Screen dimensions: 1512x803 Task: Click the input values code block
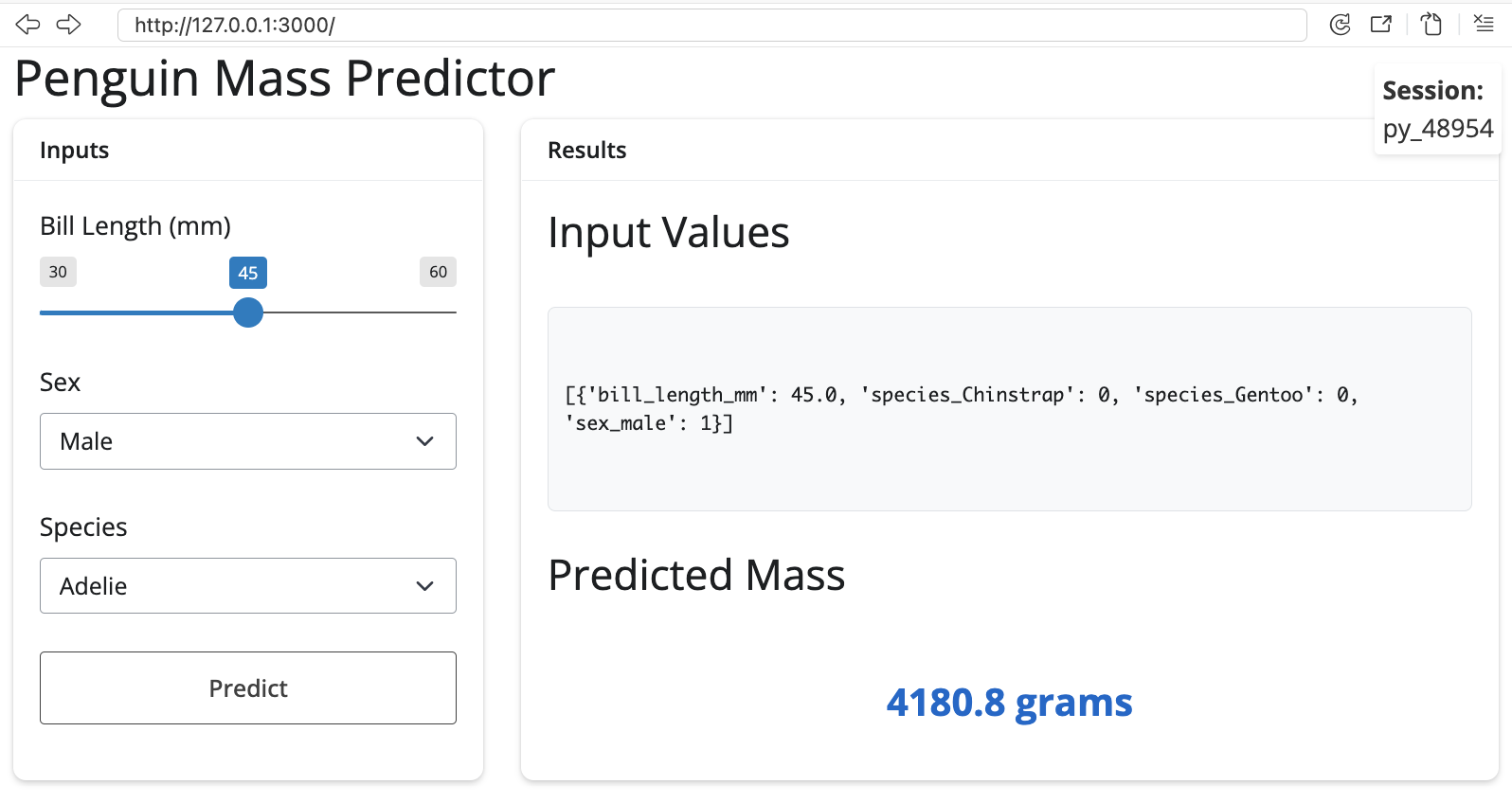1009,409
